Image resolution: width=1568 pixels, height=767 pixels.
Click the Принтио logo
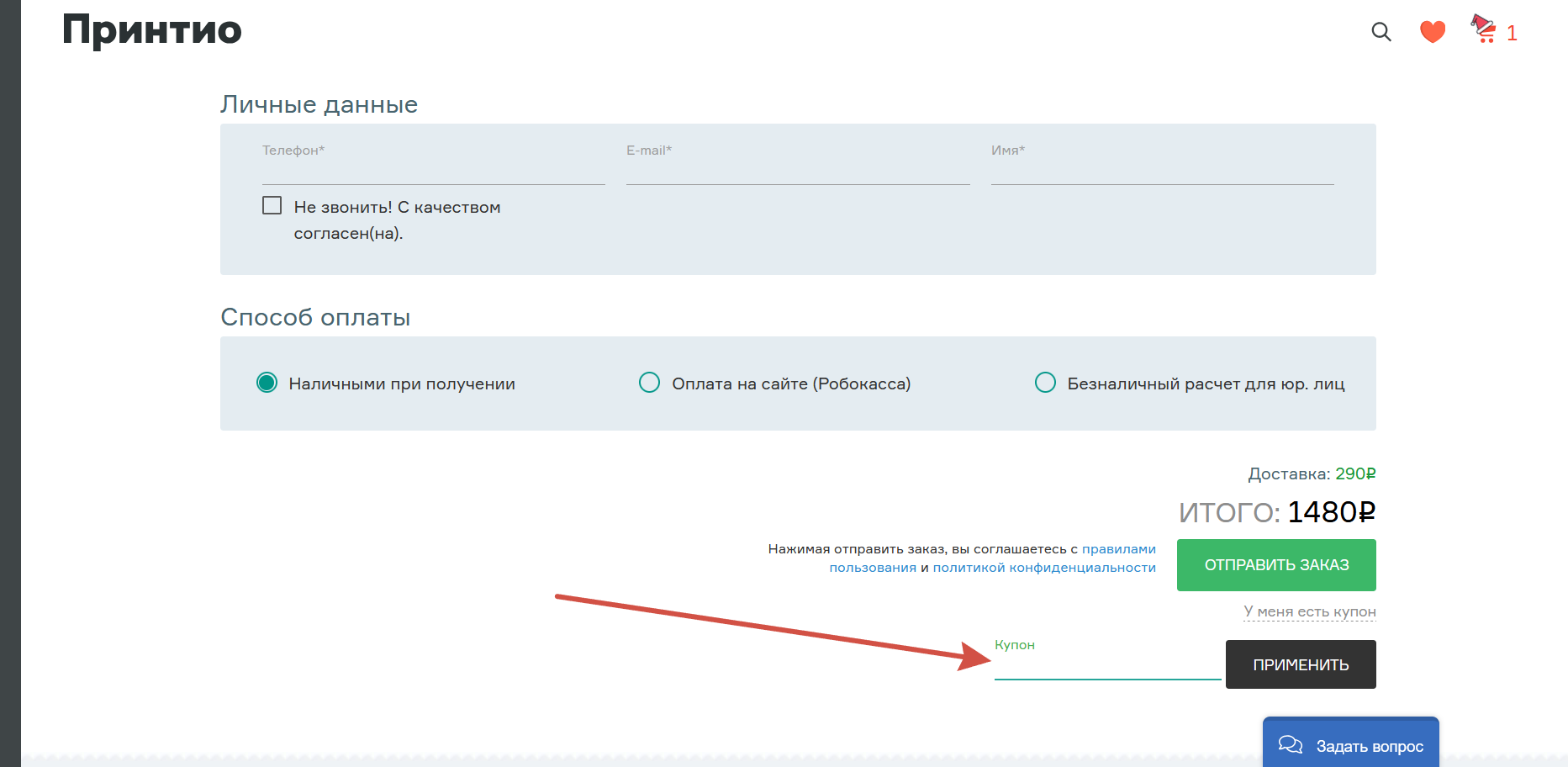click(x=152, y=30)
